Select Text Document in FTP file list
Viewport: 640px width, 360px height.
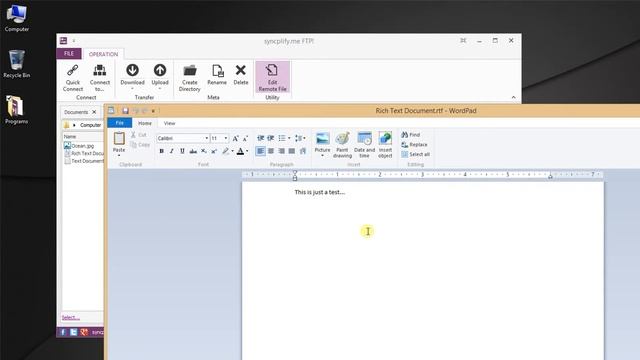pyautogui.click(x=84, y=161)
